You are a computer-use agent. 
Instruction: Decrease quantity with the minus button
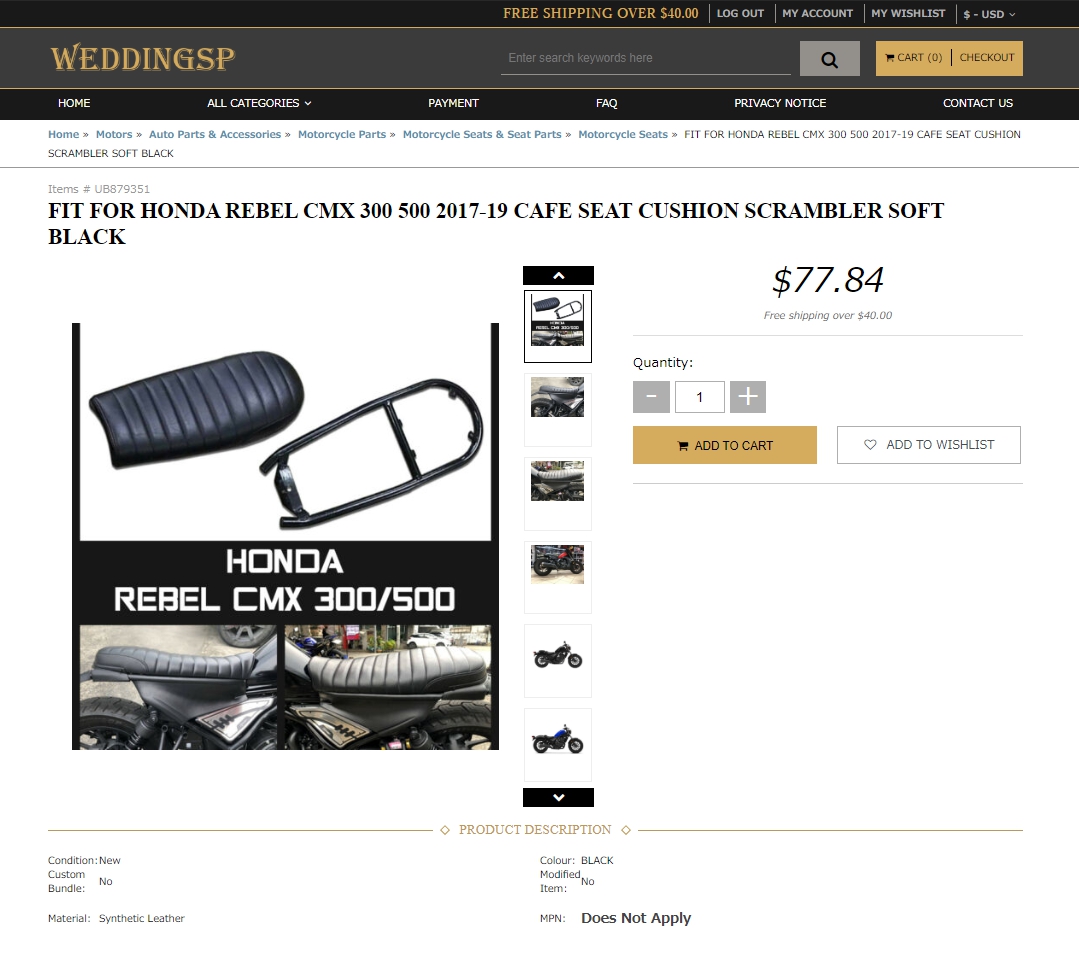click(x=651, y=397)
